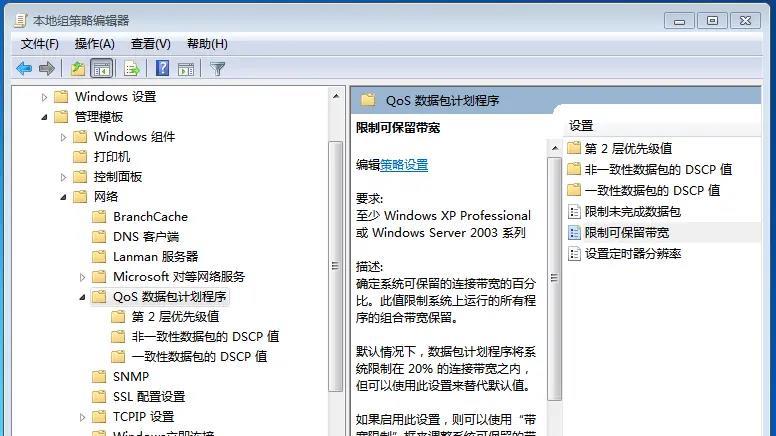Open 一致性数据包的 DSCP 值 in settings list
The width and height of the screenshot is (776, 436).
pyautogui.click(x=652, y=191)
